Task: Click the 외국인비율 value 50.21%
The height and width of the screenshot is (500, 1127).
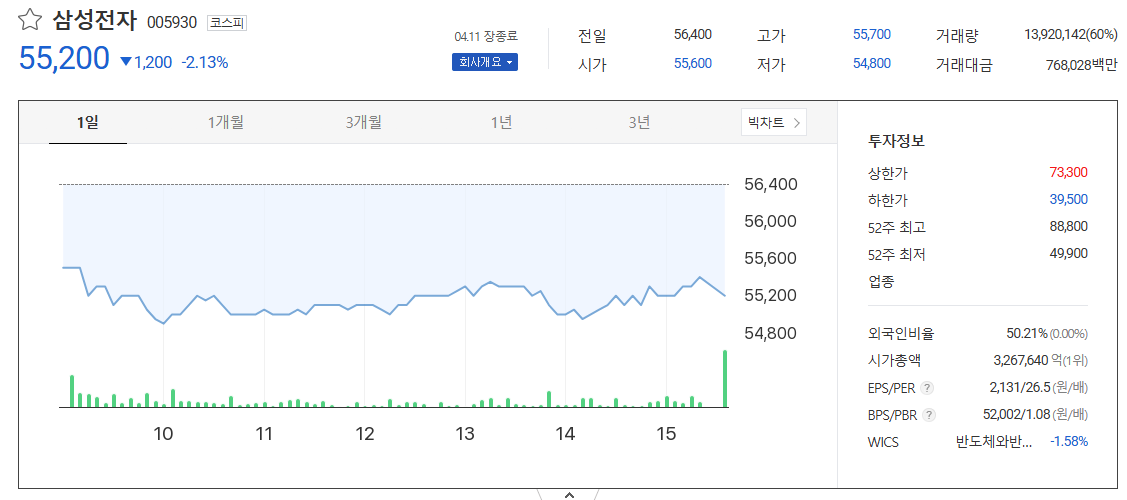Action: pos(1027,333)
